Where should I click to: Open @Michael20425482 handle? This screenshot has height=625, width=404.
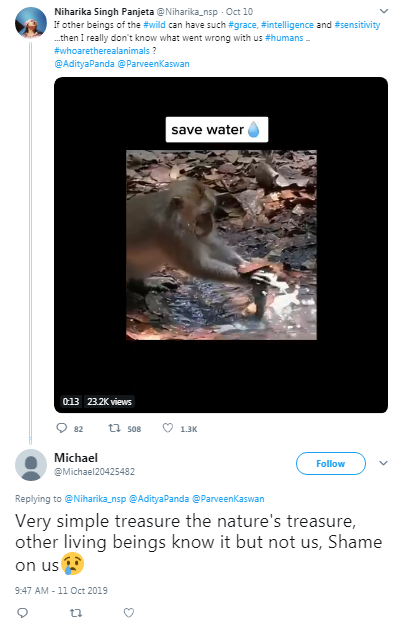coord(94,472)
